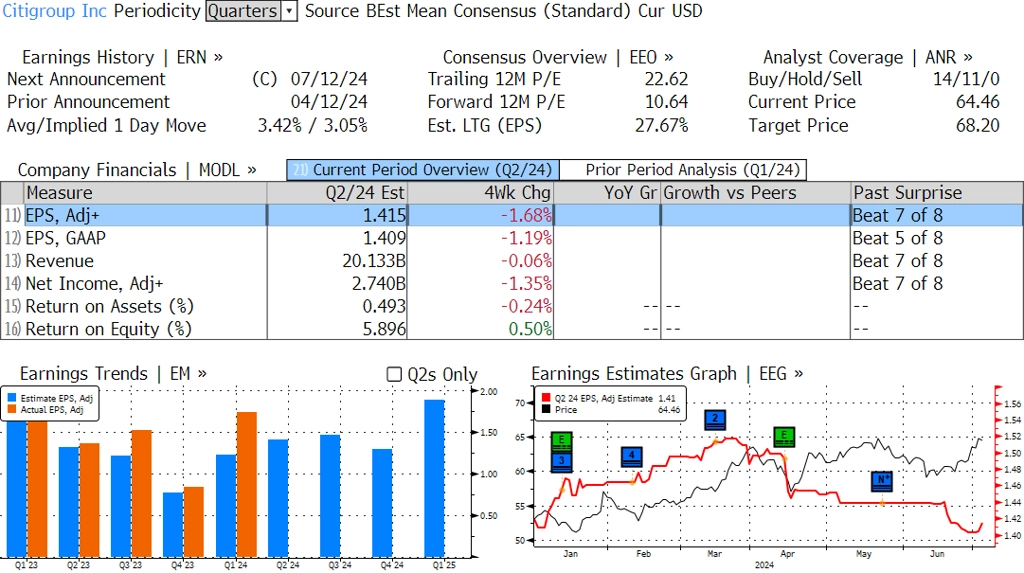This screenshot has width=1024, height=573.
Task: Open the Periodicity dropdown arrow
Action: click(x=289, y=11)
